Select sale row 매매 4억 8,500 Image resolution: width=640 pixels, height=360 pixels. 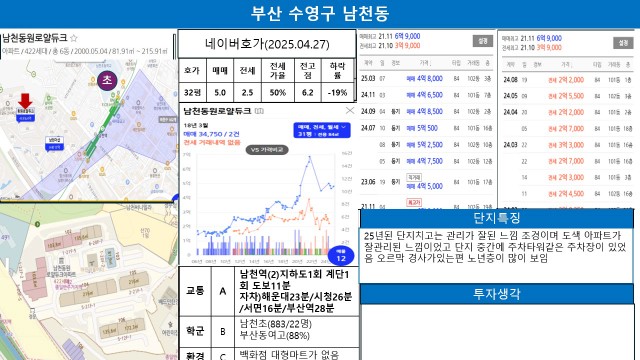(x=427, y=111)
